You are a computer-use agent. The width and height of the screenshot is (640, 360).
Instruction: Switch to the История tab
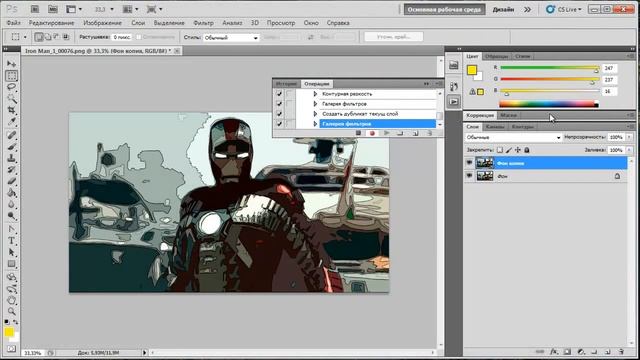(286, 84)
